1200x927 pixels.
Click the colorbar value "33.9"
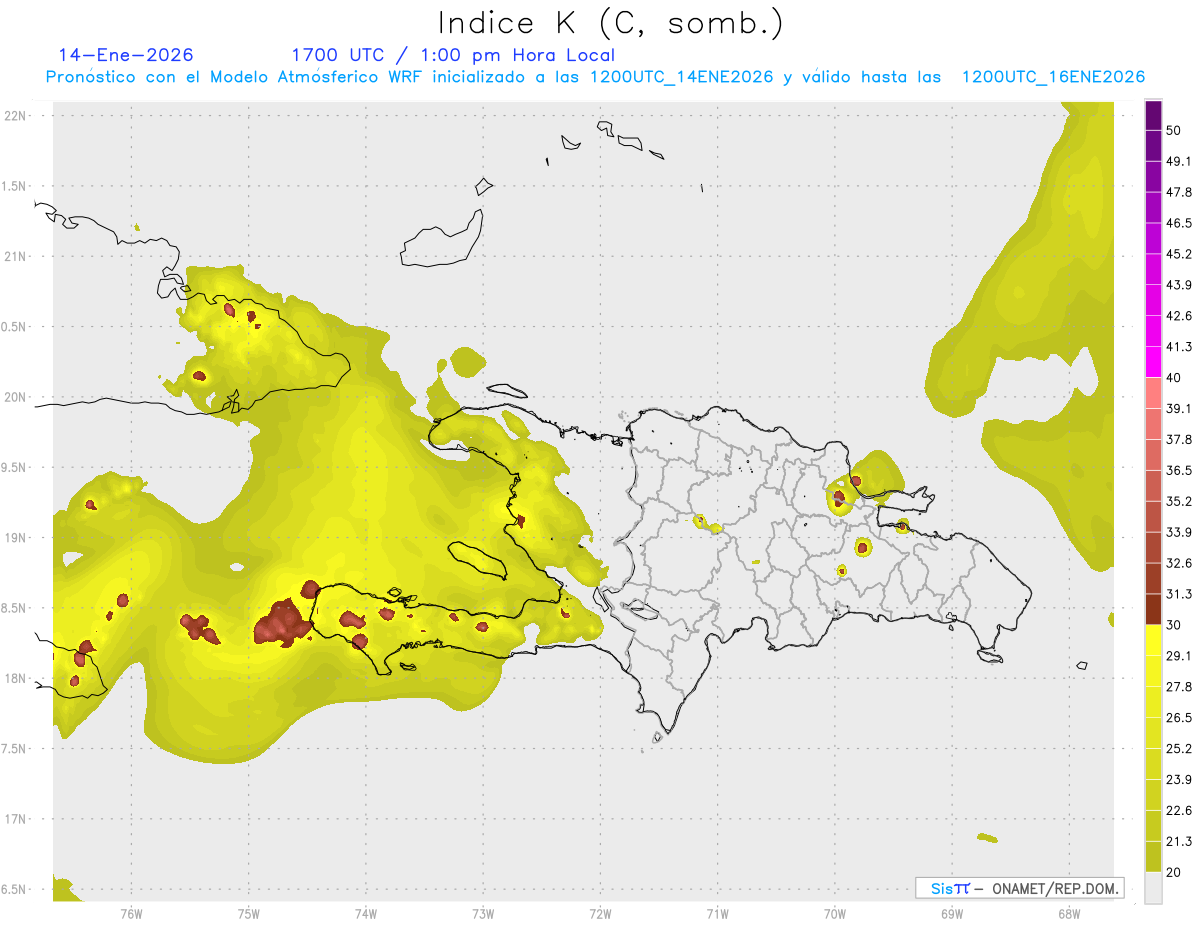pos(1179,532)
